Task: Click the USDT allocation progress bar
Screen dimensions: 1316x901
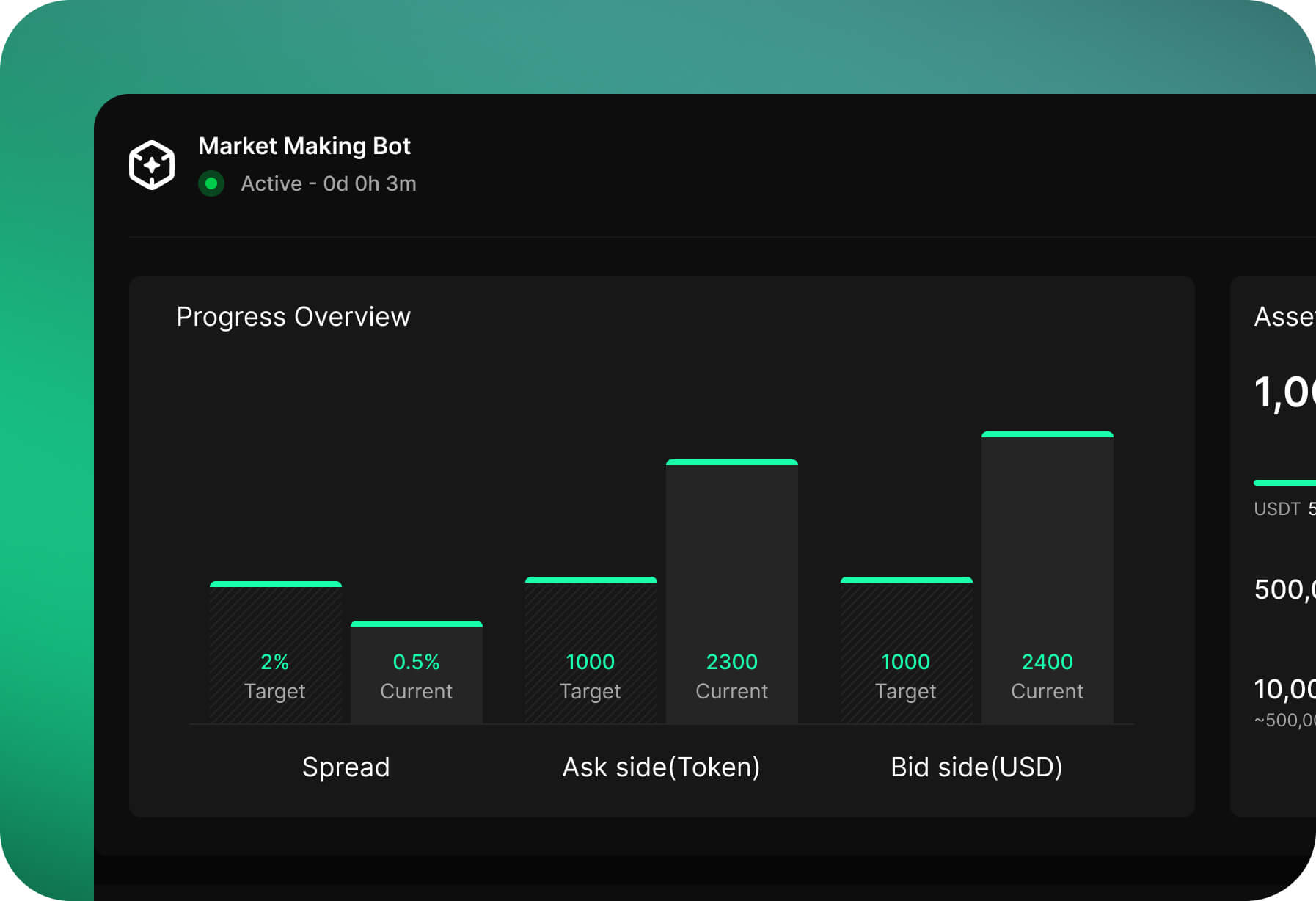Action: [x=1284, y=482]
